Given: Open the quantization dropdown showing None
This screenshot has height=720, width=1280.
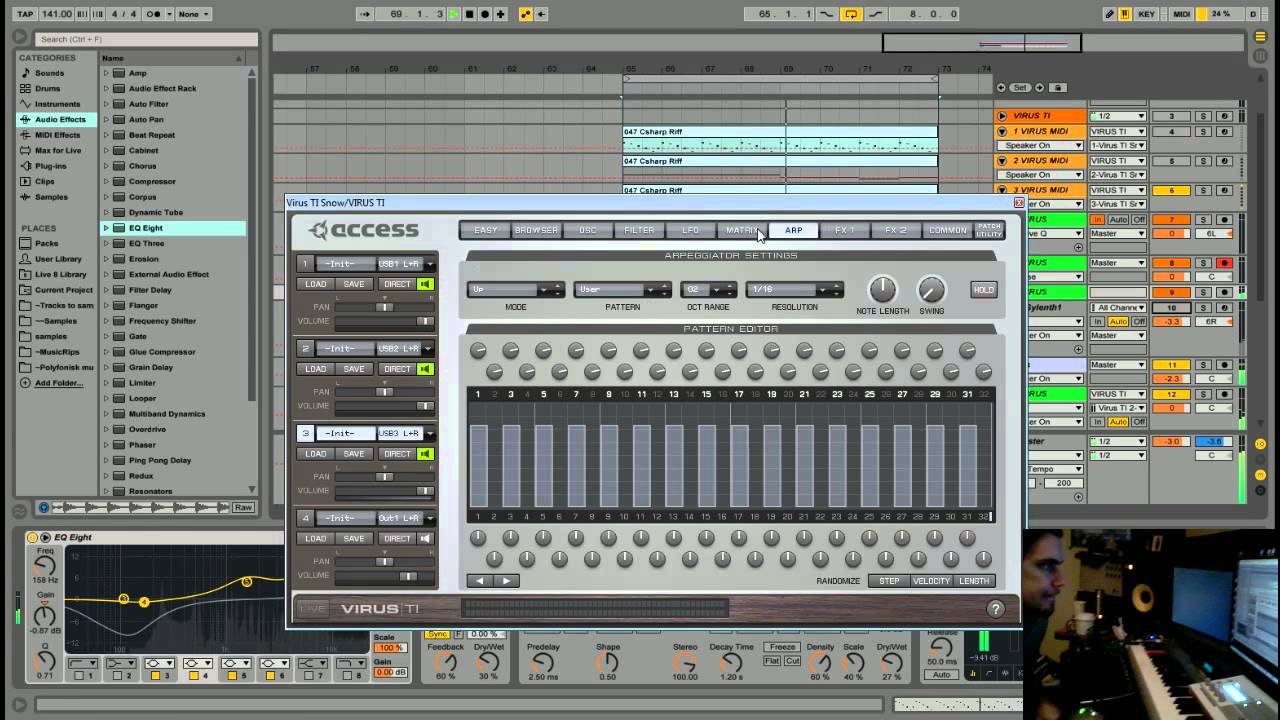Looking at the screenshot, I should tap(192, 14).
